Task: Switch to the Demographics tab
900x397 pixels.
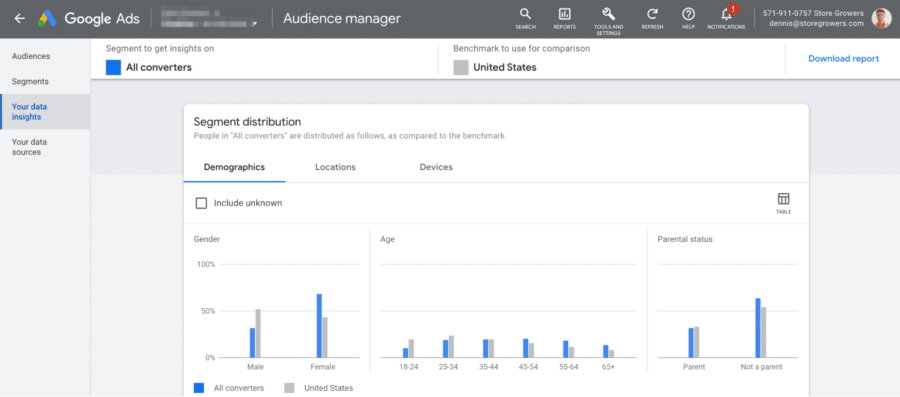Action: pos(234,167)
